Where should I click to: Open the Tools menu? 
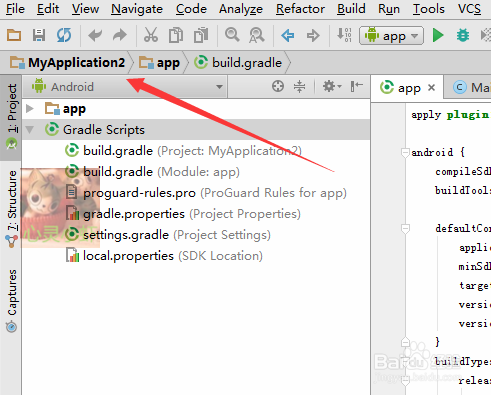[429, 9]
